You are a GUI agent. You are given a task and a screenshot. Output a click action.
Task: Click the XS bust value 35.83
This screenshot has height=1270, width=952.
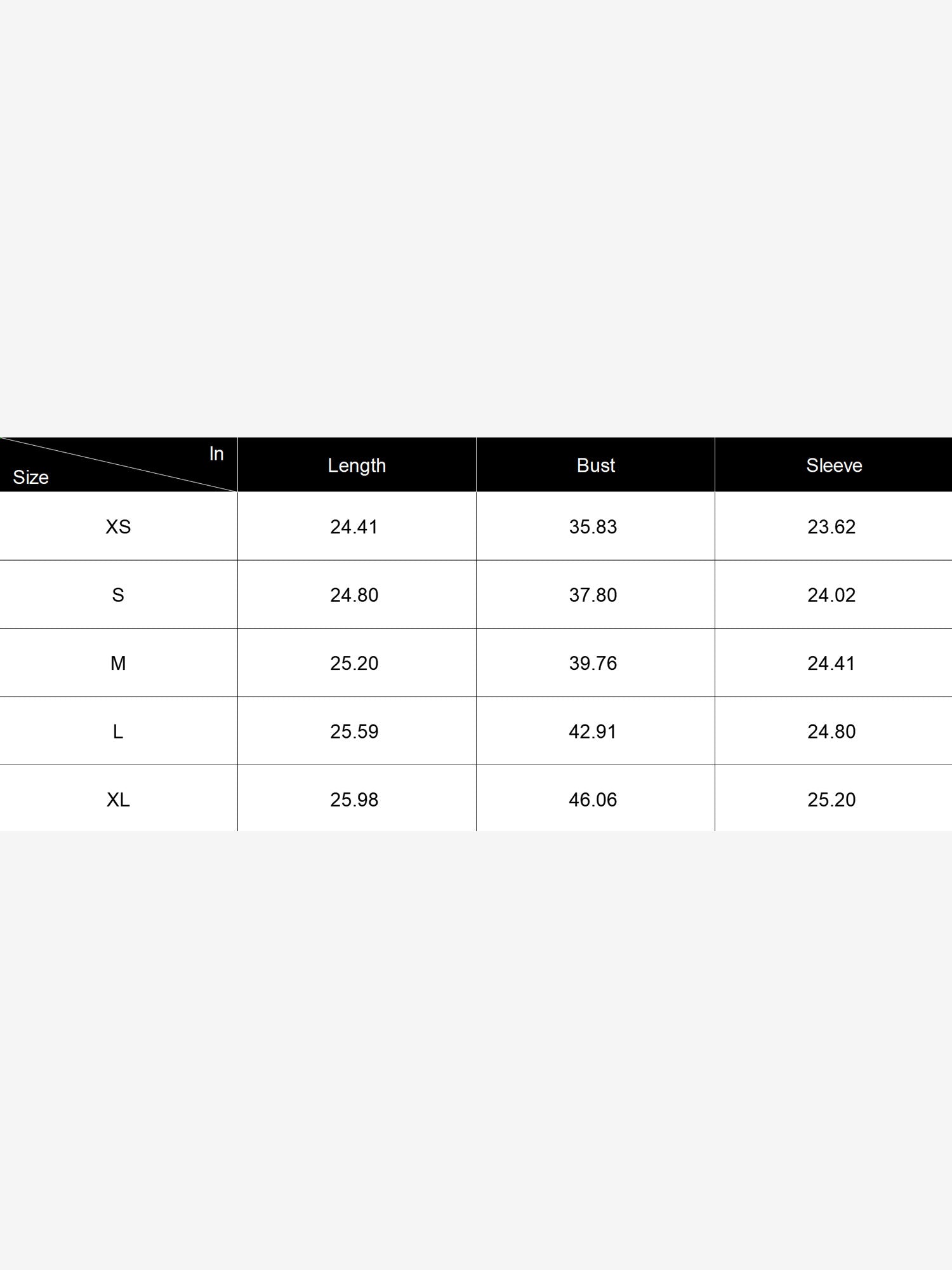click(593, 527)
